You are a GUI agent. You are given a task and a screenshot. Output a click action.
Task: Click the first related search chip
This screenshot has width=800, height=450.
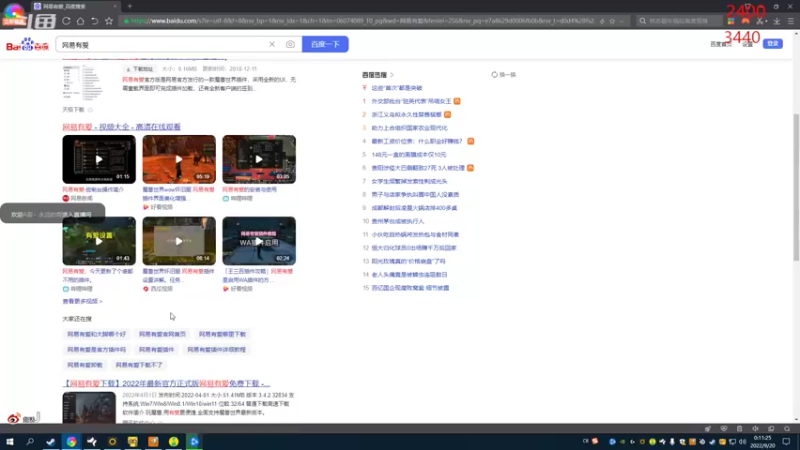pos(96,334)
